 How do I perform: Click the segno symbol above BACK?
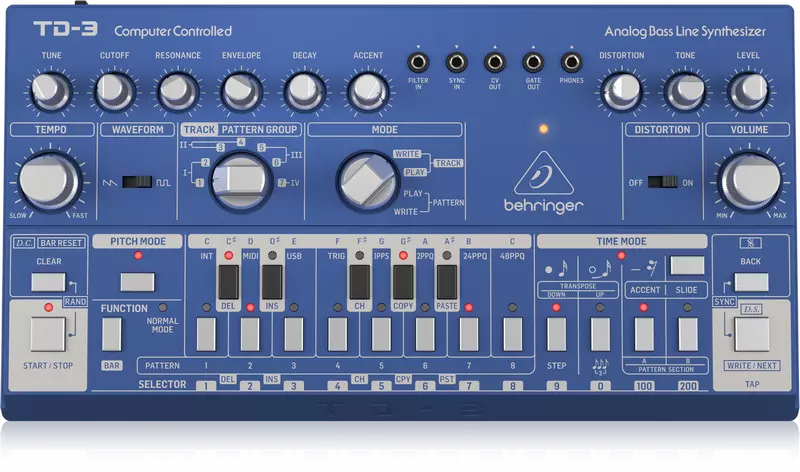pos(750,243)
